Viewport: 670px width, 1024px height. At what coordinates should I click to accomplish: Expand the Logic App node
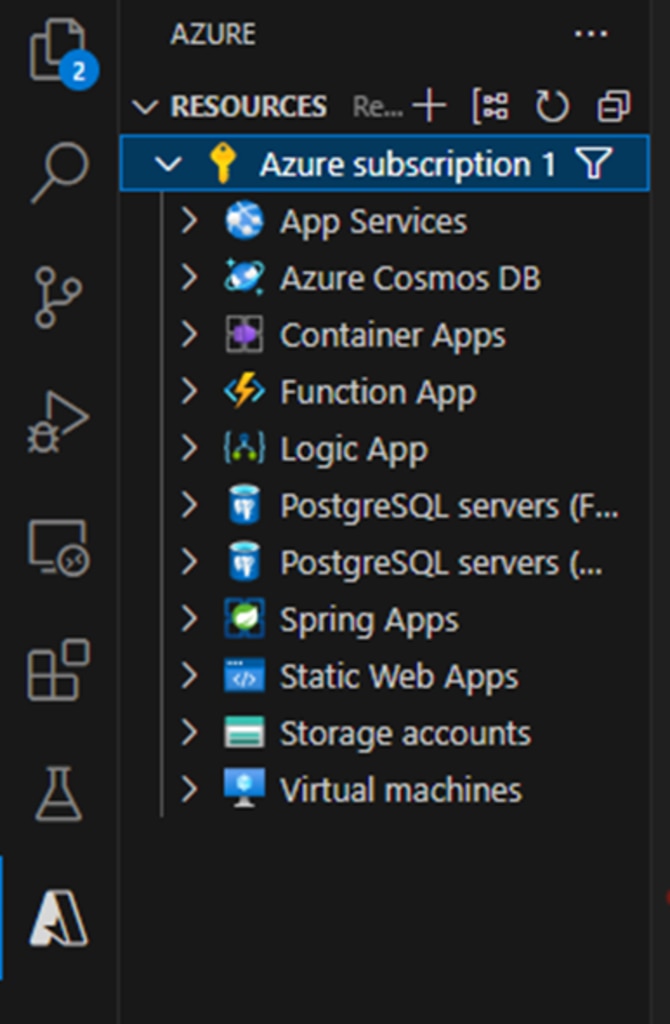coord(189,449)
